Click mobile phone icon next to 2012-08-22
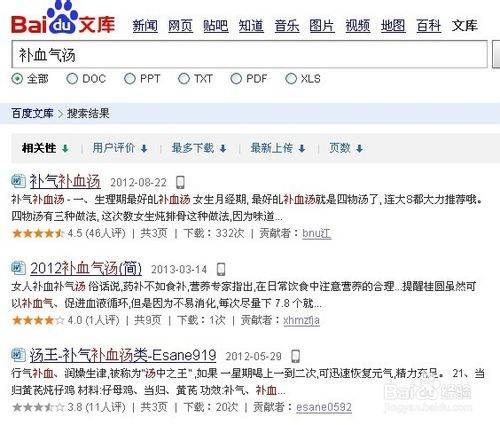This screenshot has width=500, height=425. (x=180, y=182)
